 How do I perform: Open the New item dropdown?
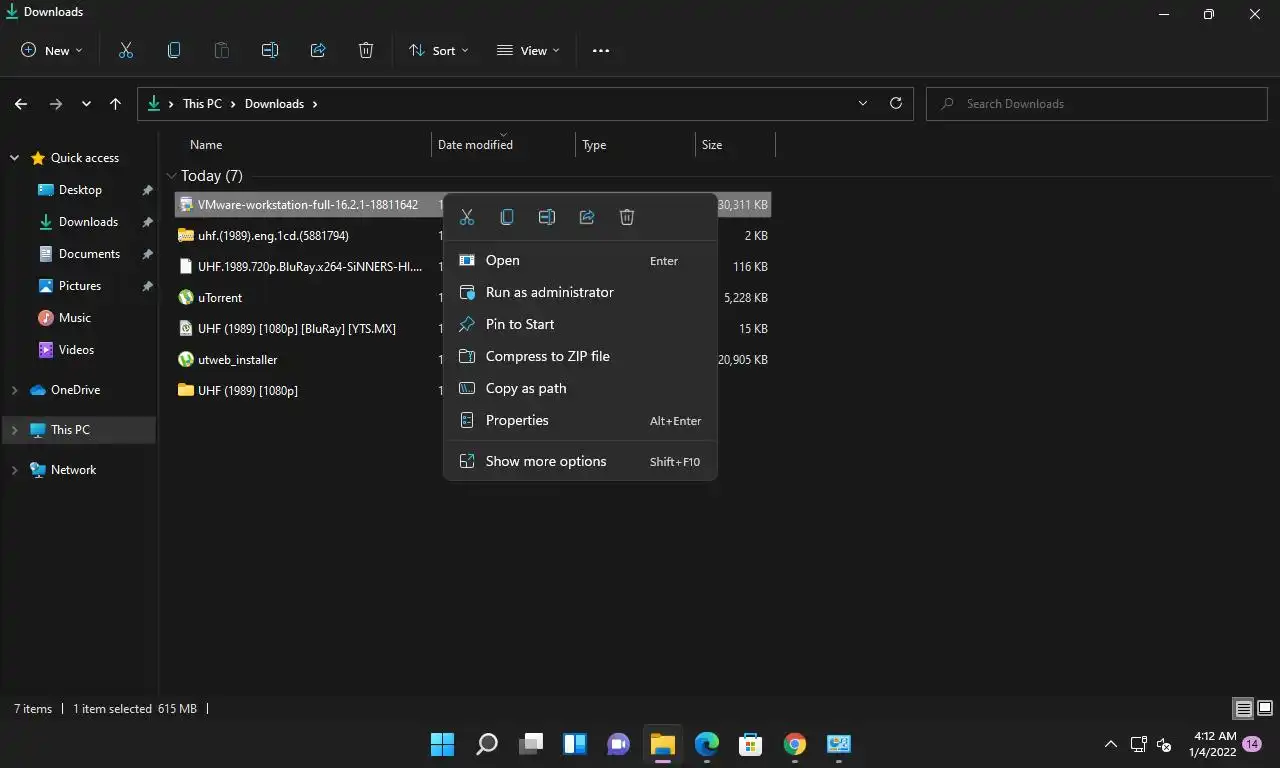(x=52, y=50)
